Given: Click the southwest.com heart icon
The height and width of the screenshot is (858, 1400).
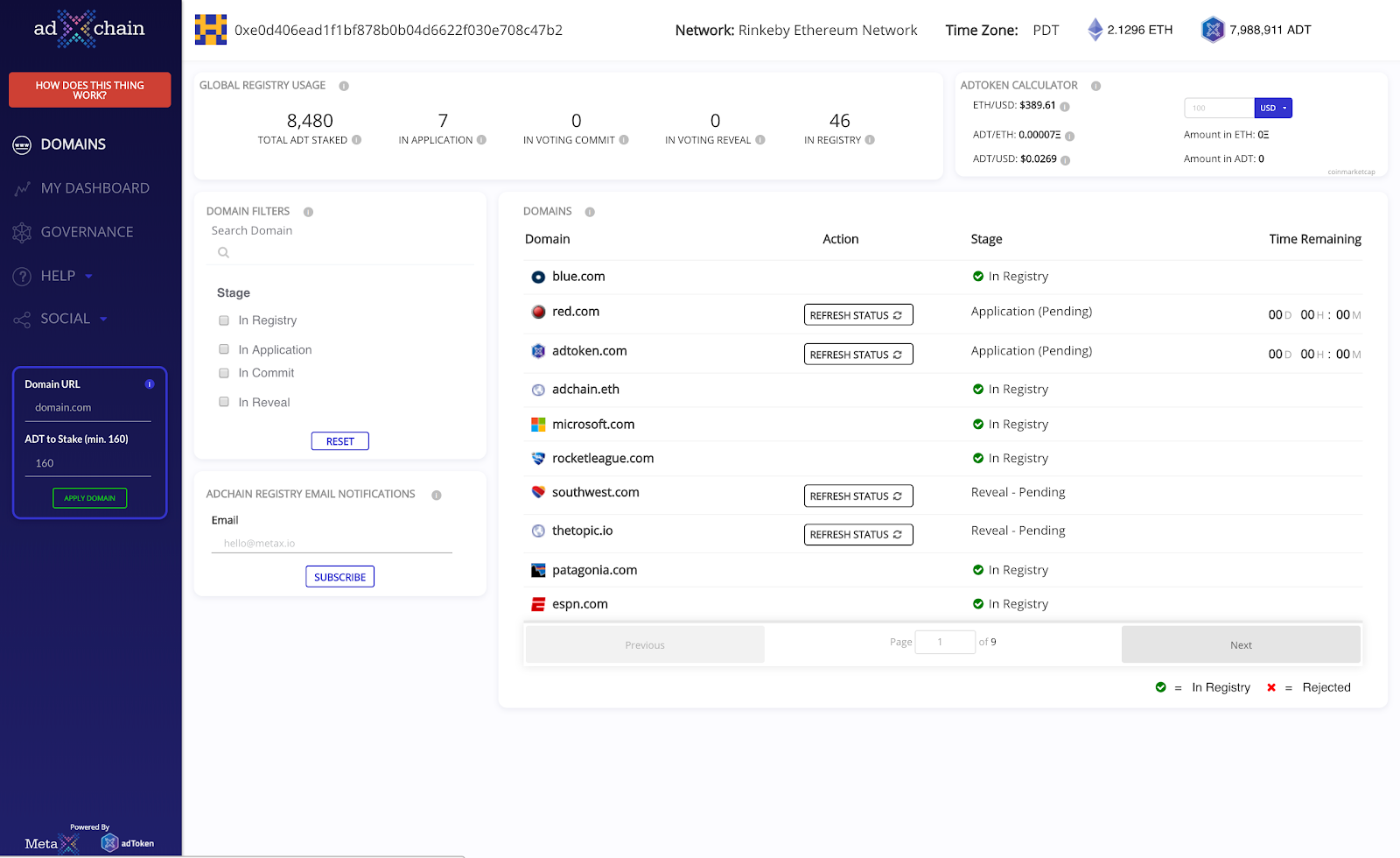Looking at the screenshot, I should [538, 492].
